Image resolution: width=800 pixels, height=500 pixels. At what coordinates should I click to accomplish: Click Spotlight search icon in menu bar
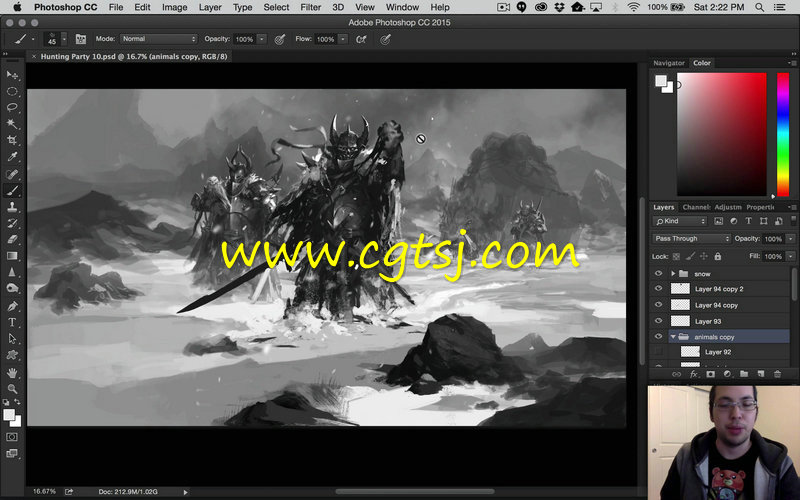click(759, 7)
